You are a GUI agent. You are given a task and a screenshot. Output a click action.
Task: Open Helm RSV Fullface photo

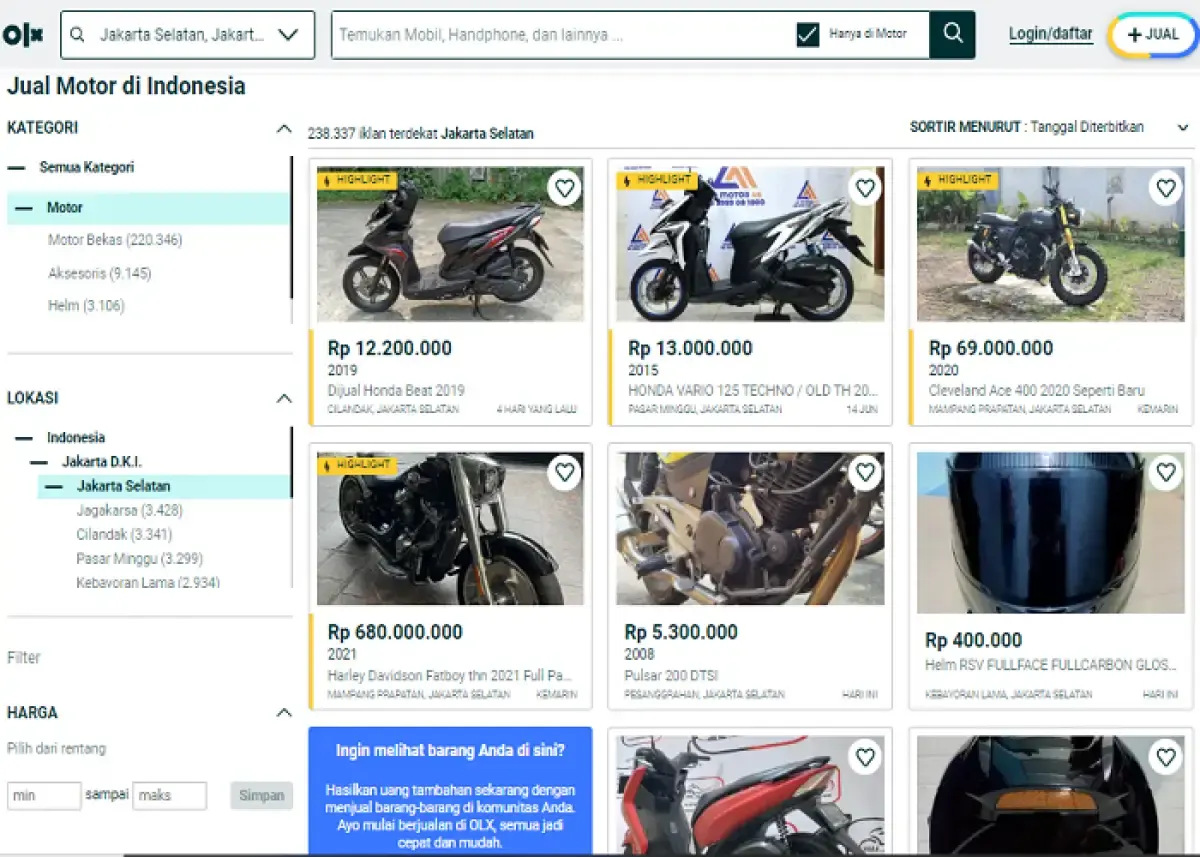coord(1050,533)
